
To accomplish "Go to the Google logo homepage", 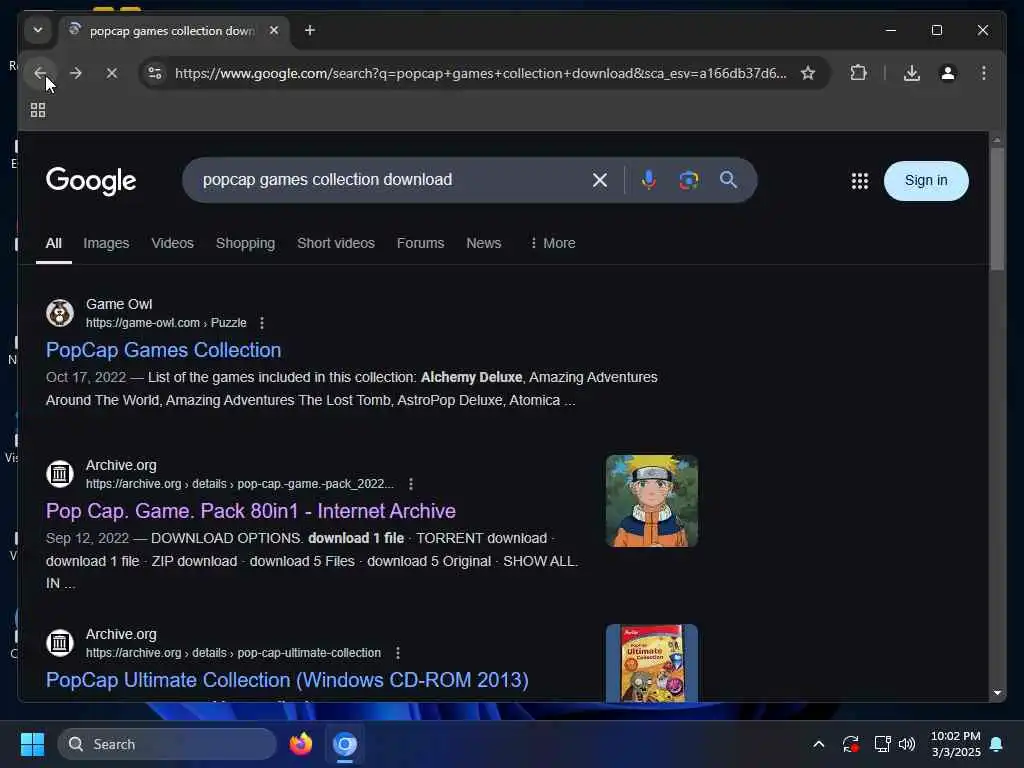I will [x=91, y=181].
